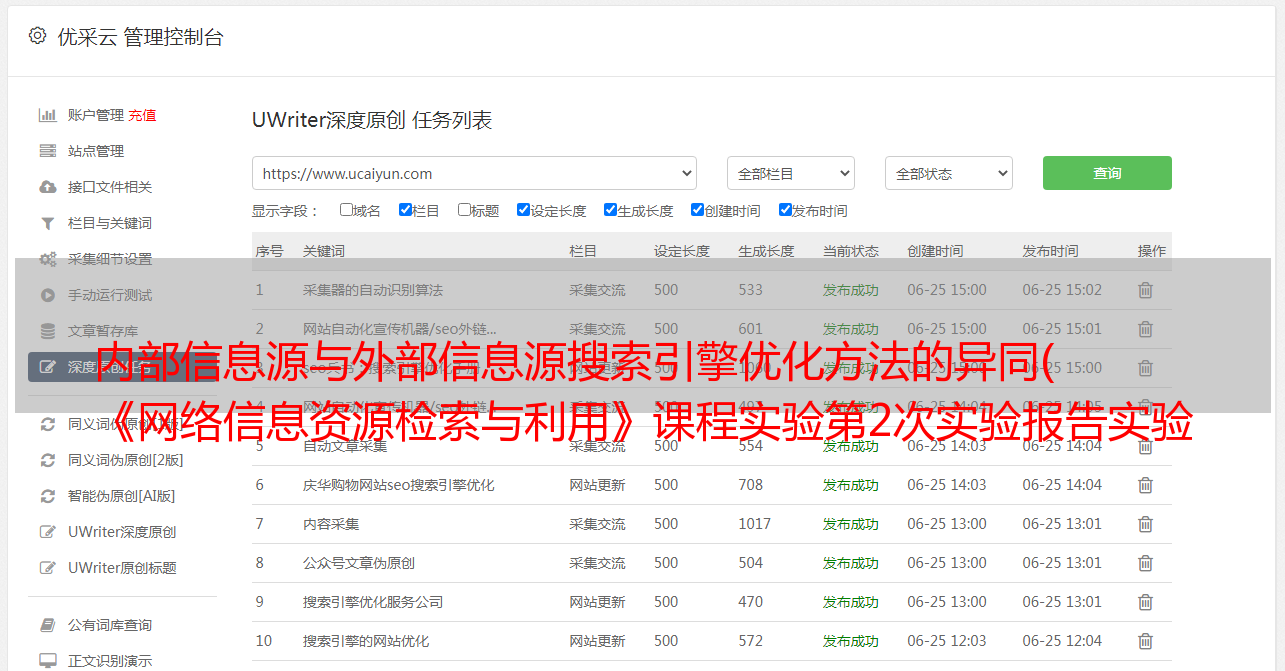Screen dimensions: 1285x671
Task: Click the keyword 采集器的自动识别算法
Action: tap(373, 290)
